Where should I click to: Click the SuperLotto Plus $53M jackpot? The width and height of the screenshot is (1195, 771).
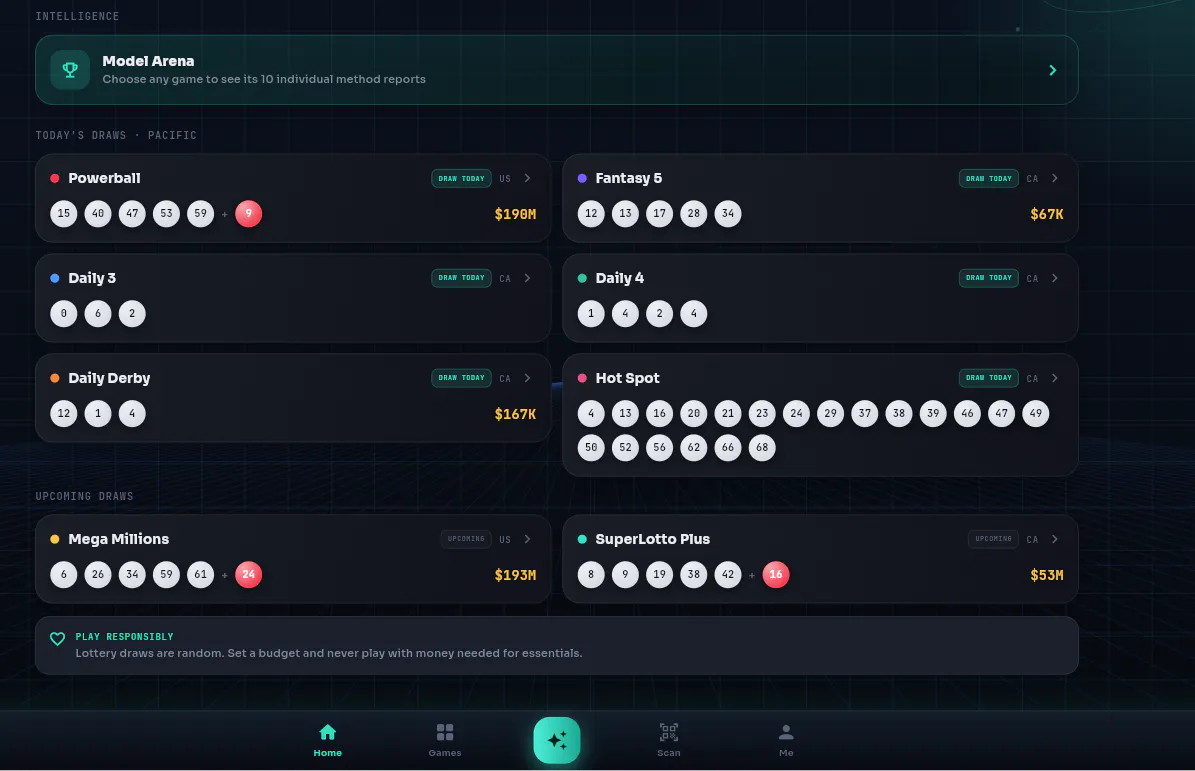click(1046, 575)
